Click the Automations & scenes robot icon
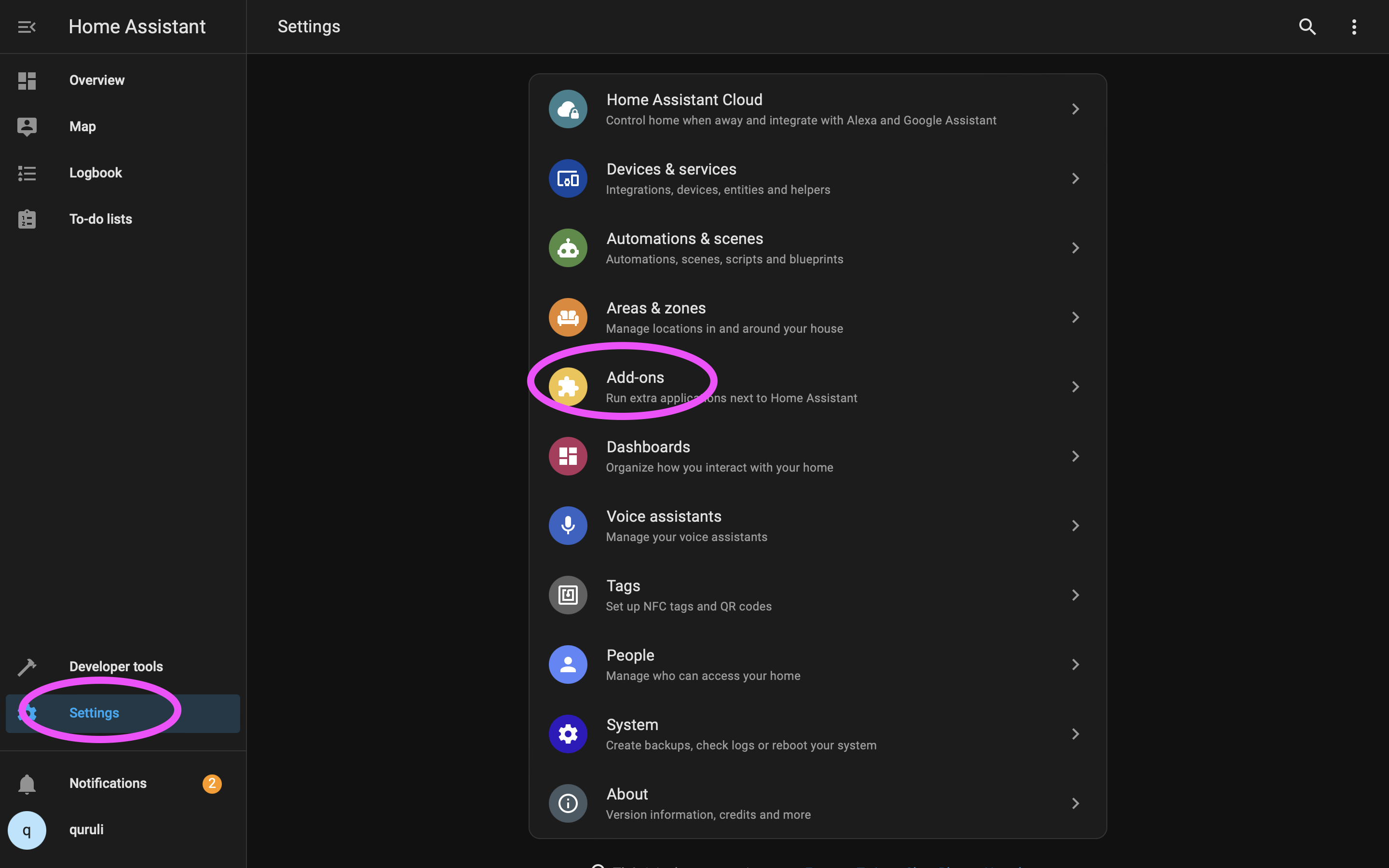 pyautogui.click(x=568, y=248)
